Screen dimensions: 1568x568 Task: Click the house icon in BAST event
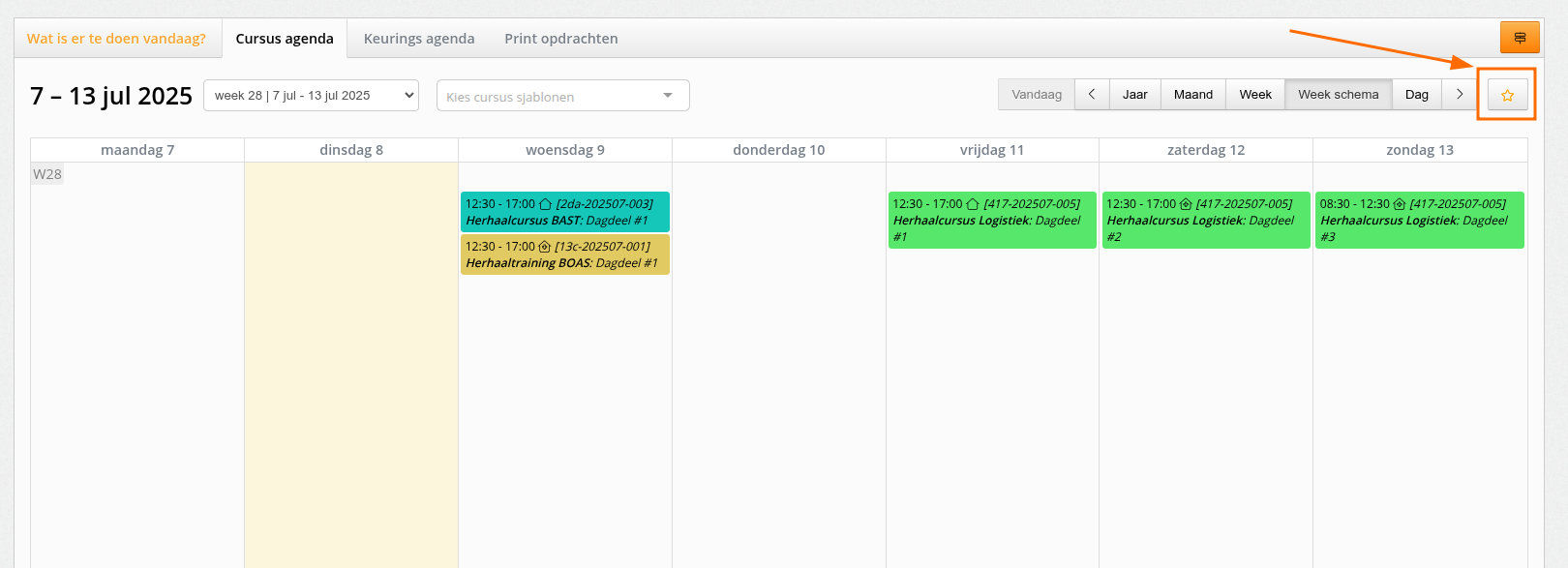[x=545, y=204]
